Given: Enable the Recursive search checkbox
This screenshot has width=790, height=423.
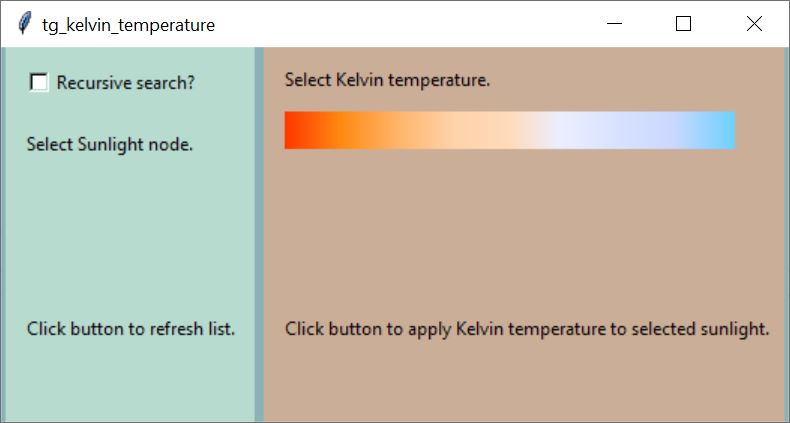Looking at the screenshot, I should click(x=39, y=82).
